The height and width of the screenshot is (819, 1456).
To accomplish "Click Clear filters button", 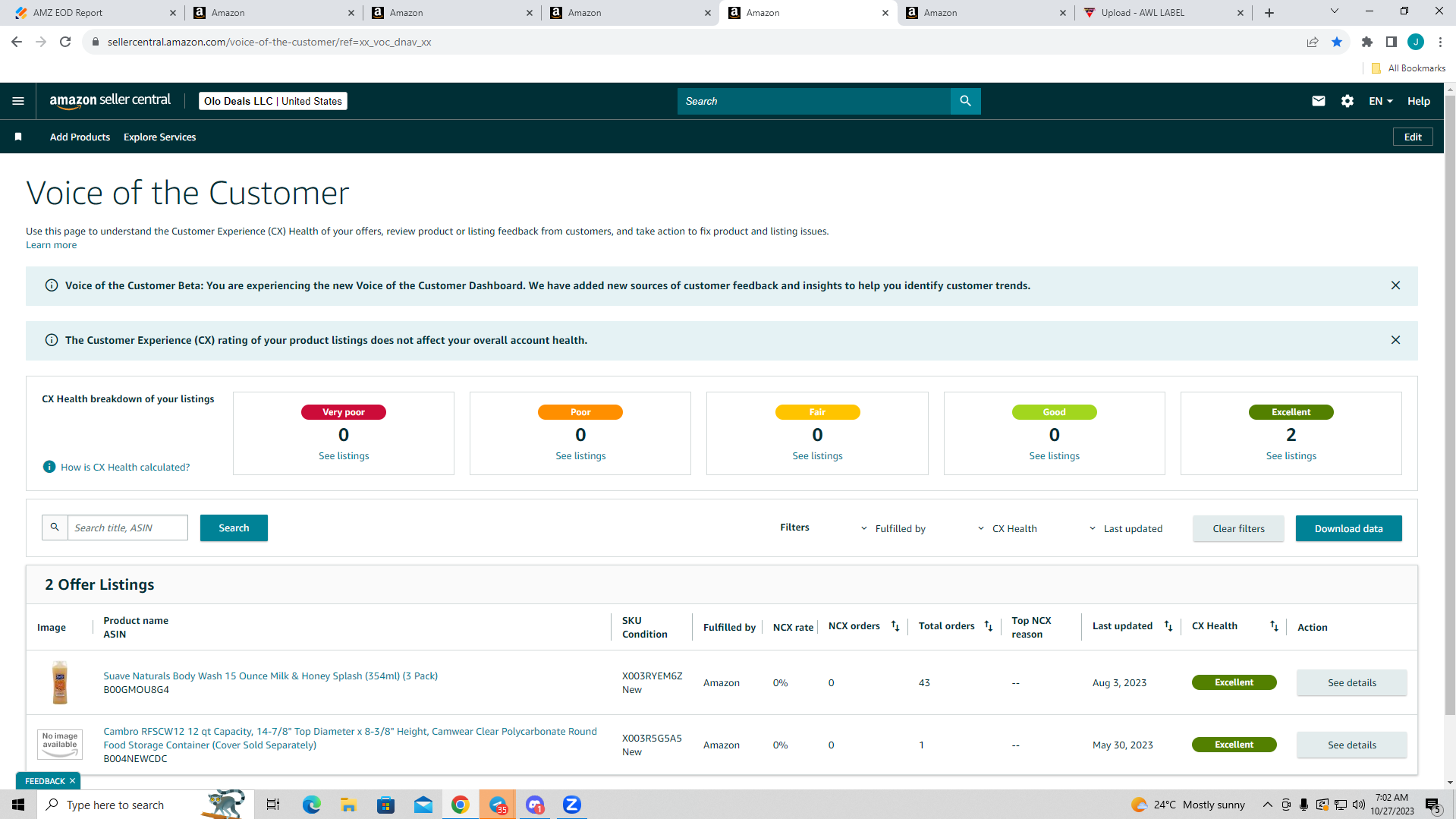I will 1238,528.
